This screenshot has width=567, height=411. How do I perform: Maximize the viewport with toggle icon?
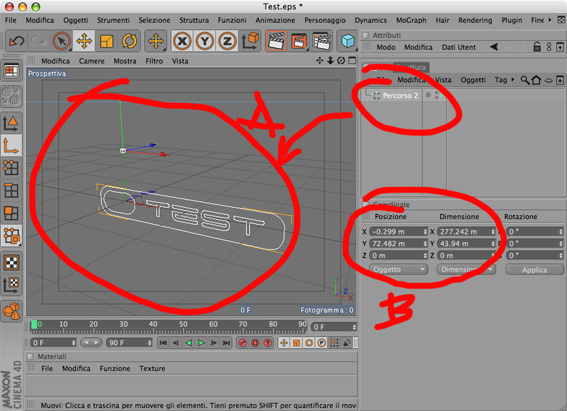point(352,61)
